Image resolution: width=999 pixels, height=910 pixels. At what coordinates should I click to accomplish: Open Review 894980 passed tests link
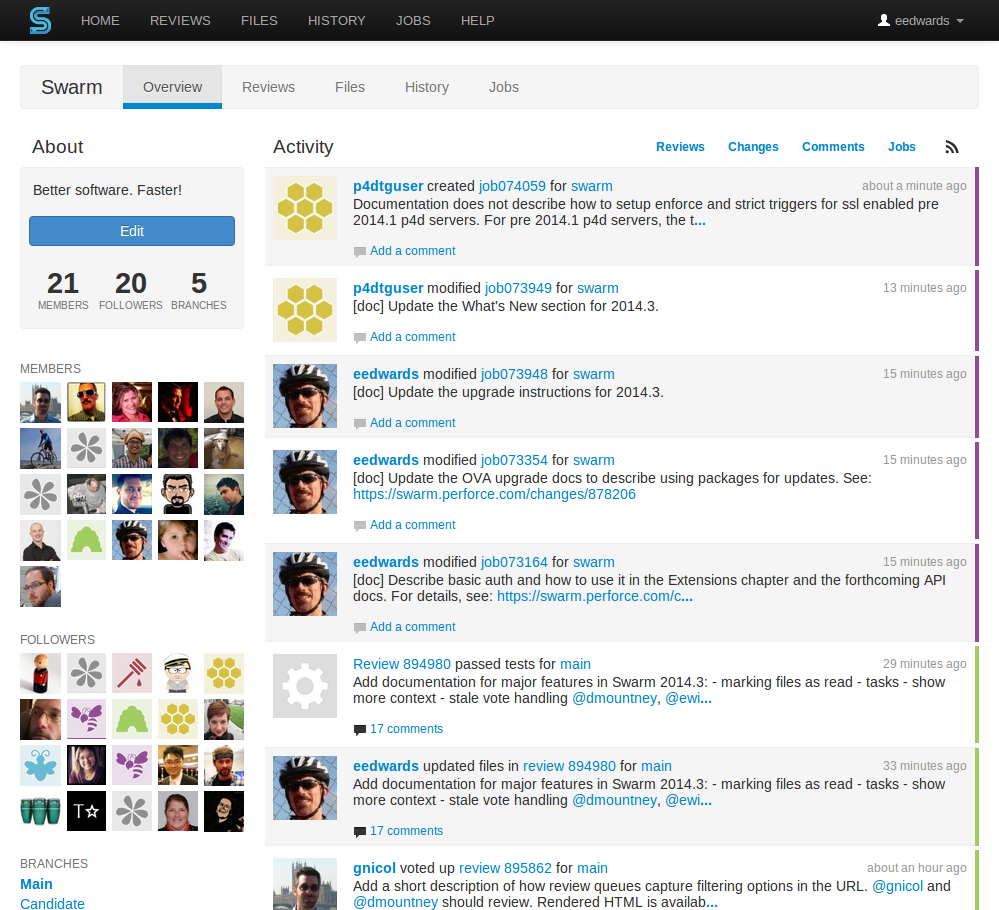coord(402,664)
